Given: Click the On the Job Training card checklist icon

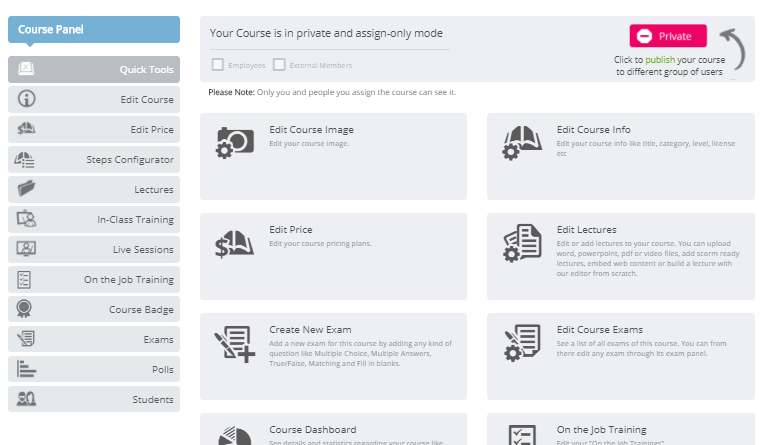Looking at the screenshot, I should pos(522,435).
